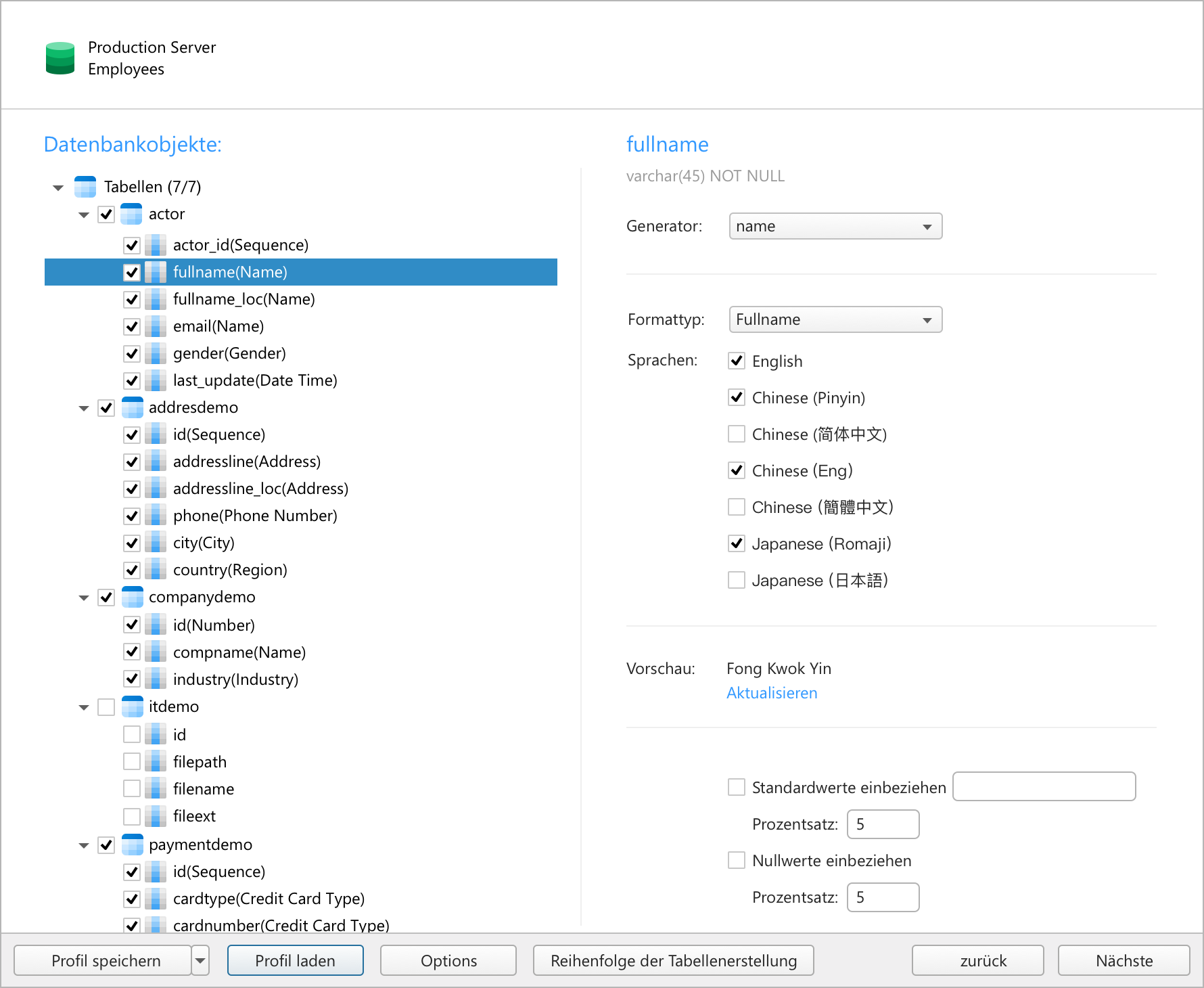Image resolution: width=1204 pixels, height=988 pixels.
Task: Select the industry(Industry) tree row
Action: pyautogui.click(x=301, y=679)
